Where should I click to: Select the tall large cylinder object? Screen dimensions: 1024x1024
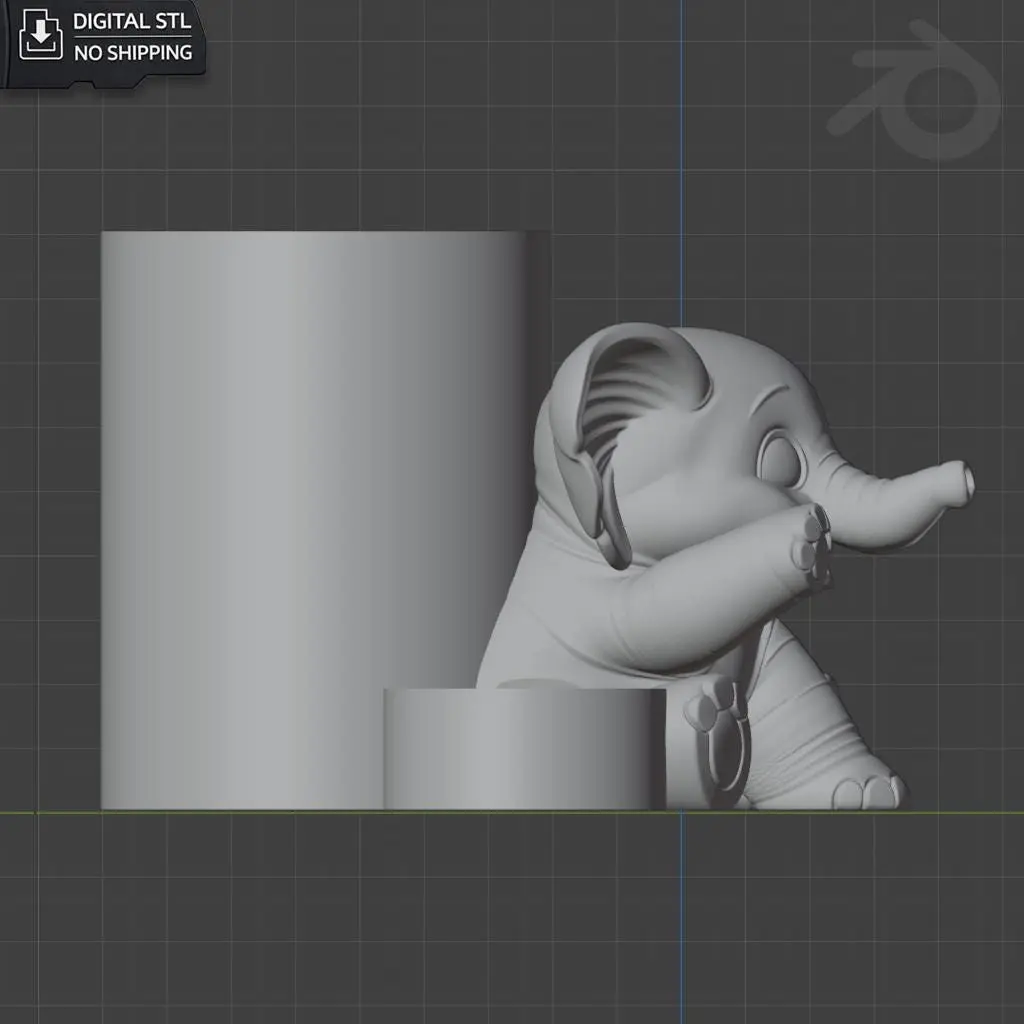pos(325,520)
